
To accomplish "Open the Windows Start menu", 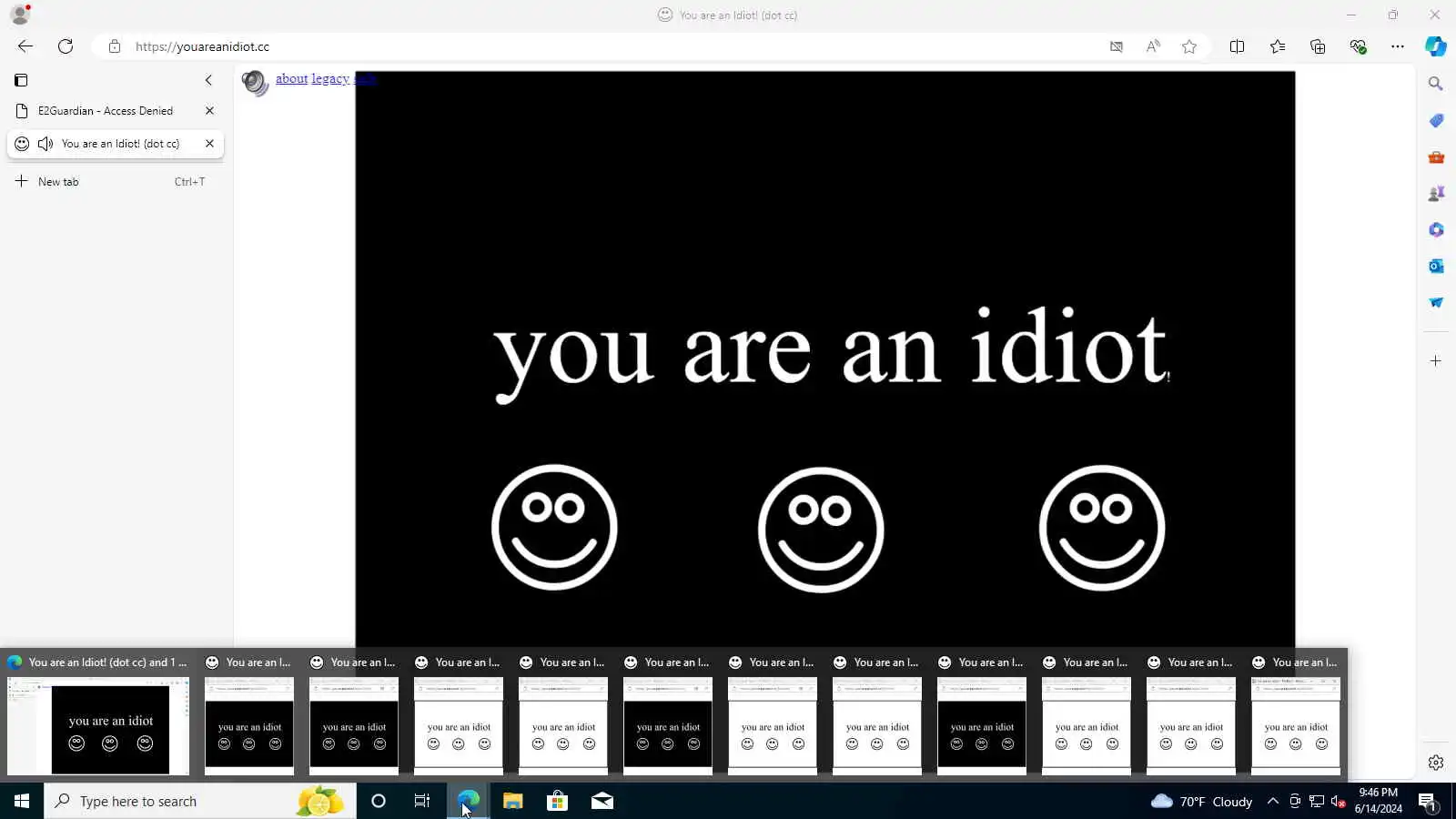I will 22,801.
